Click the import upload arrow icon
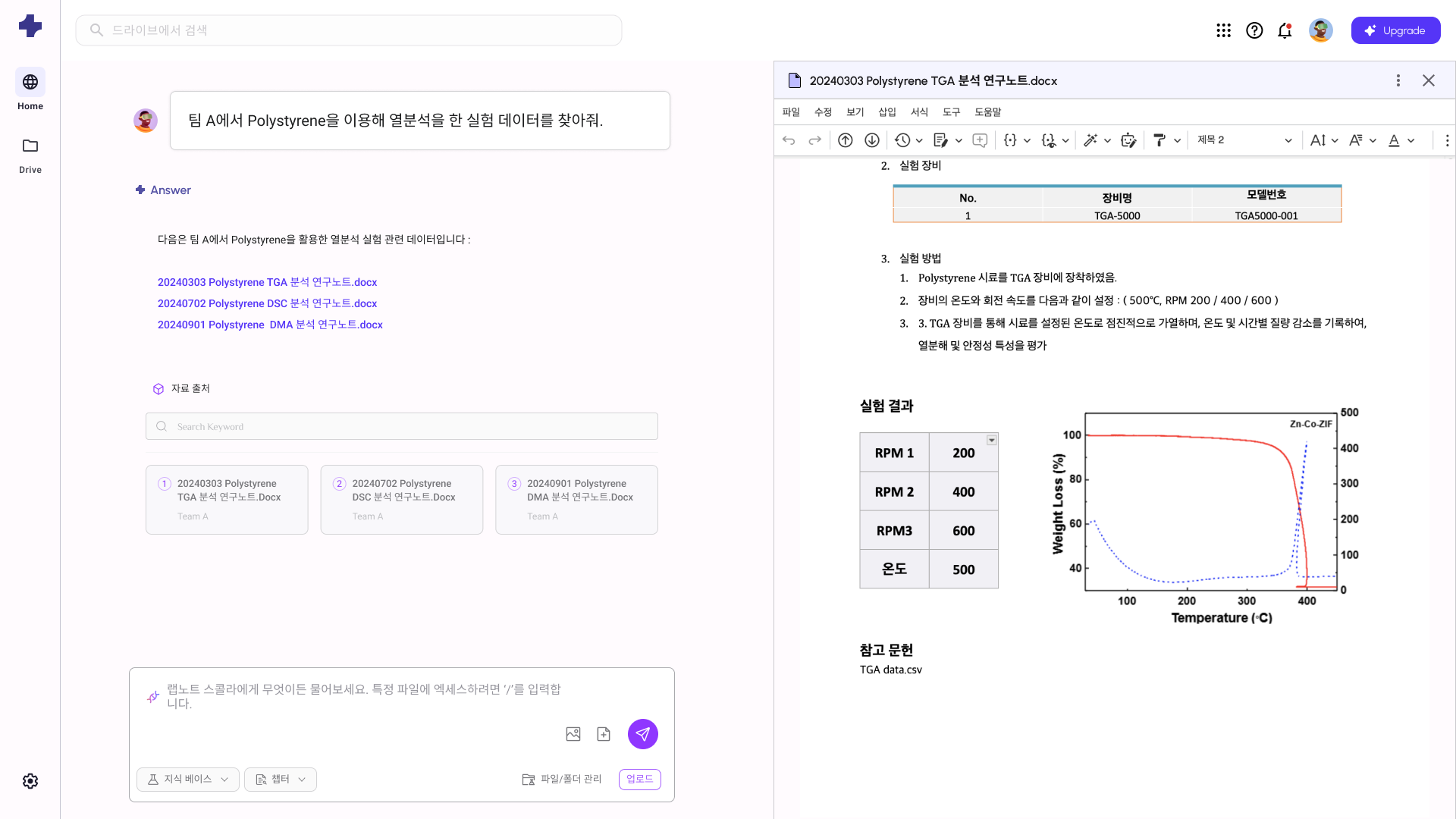 click(846, 140)
